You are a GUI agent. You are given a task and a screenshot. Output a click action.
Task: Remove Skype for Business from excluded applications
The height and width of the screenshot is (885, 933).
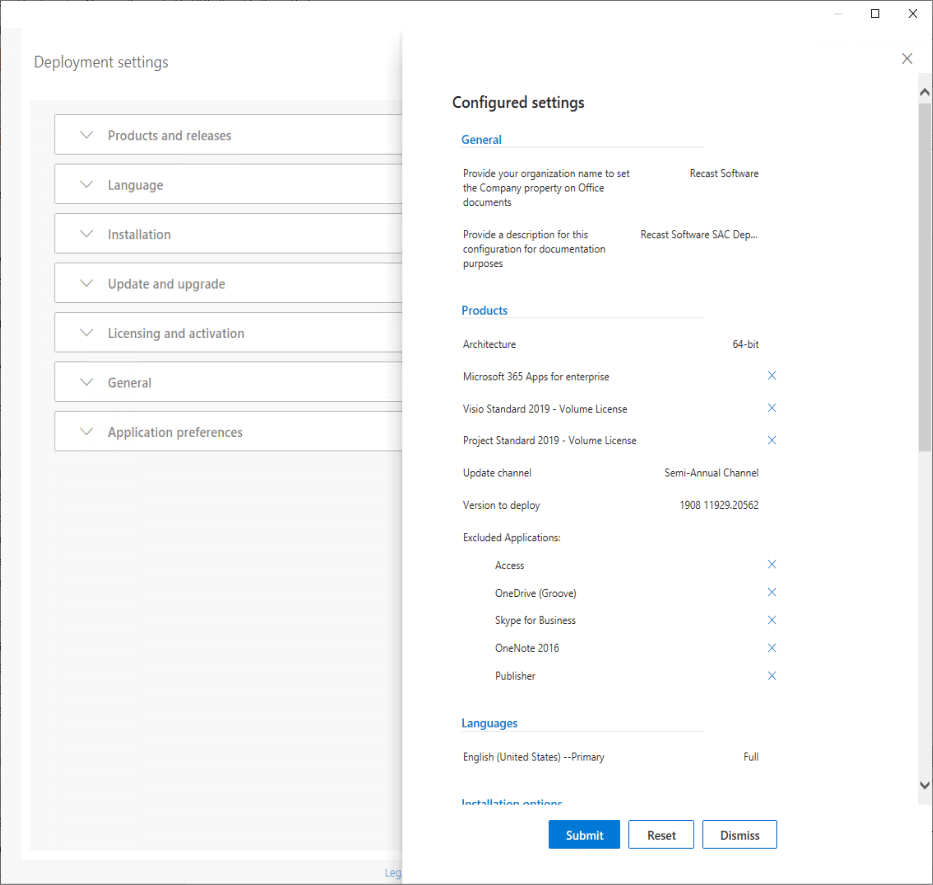pyautogui.click(x=771, y=619)
